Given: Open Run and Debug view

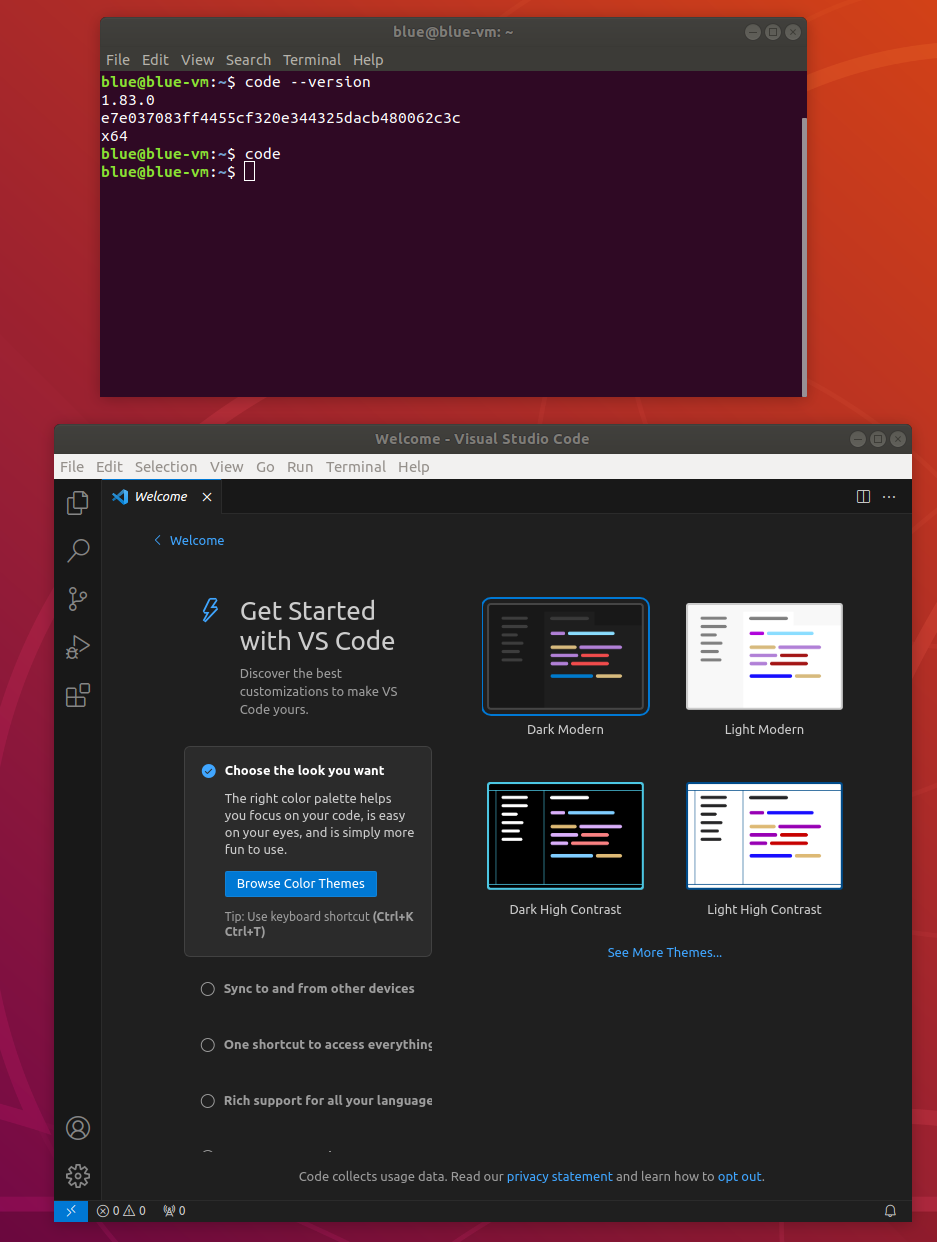Looking at the screenshot, I should pyautogui.click(x=77, y=647).
